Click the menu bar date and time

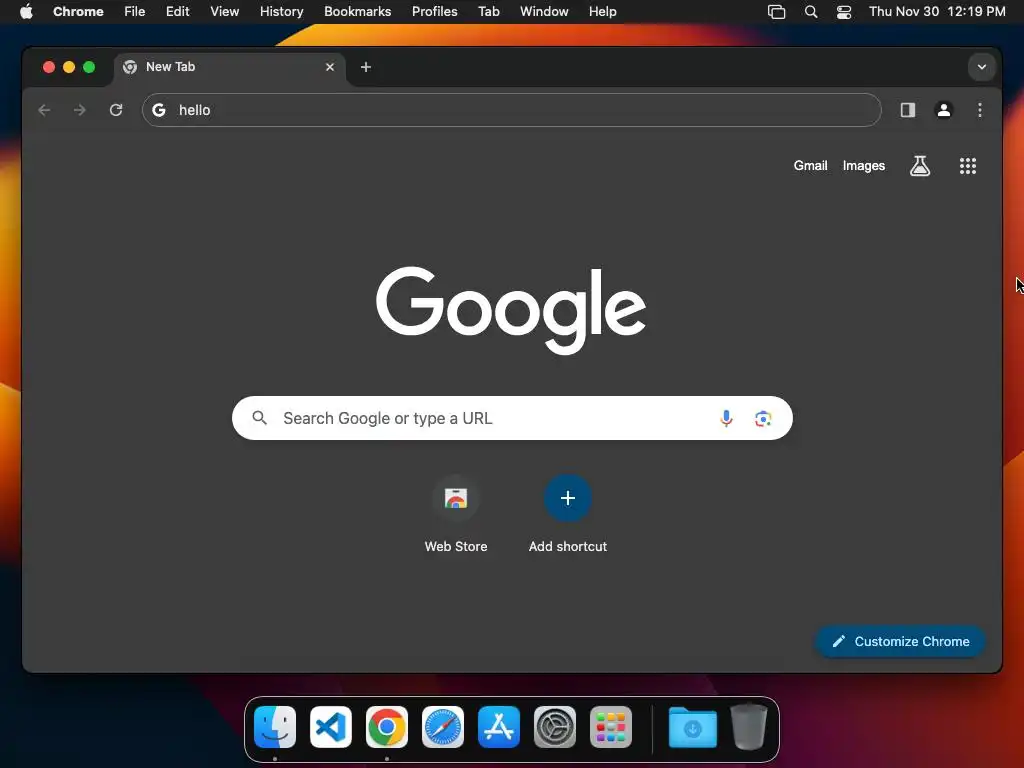(x=937, y=12)
